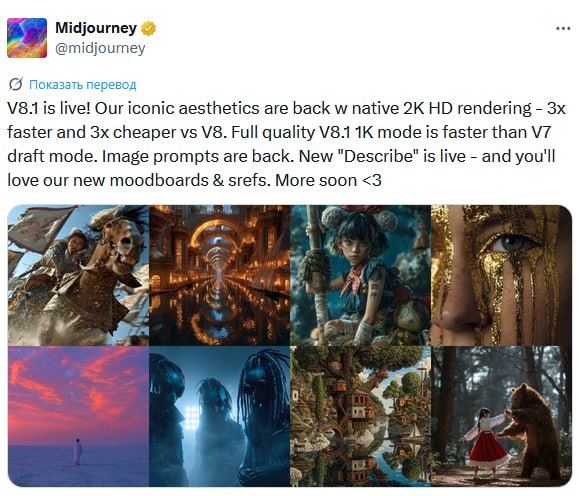Open the girl dancing with bear image
This screenshot has width=579, height=496.
click(501, 416)
